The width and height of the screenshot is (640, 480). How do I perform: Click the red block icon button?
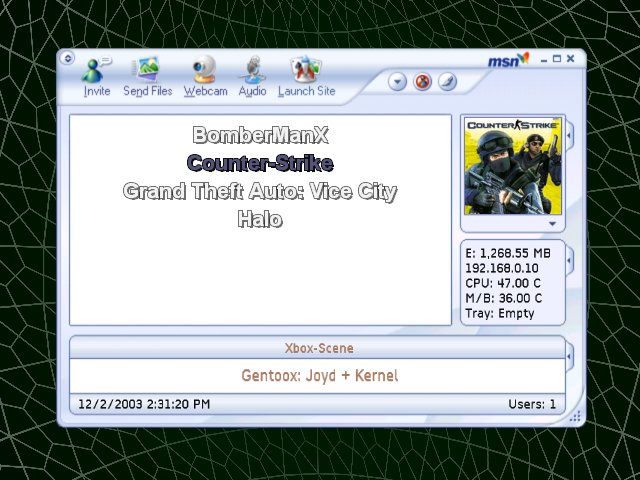coord(422,82)
